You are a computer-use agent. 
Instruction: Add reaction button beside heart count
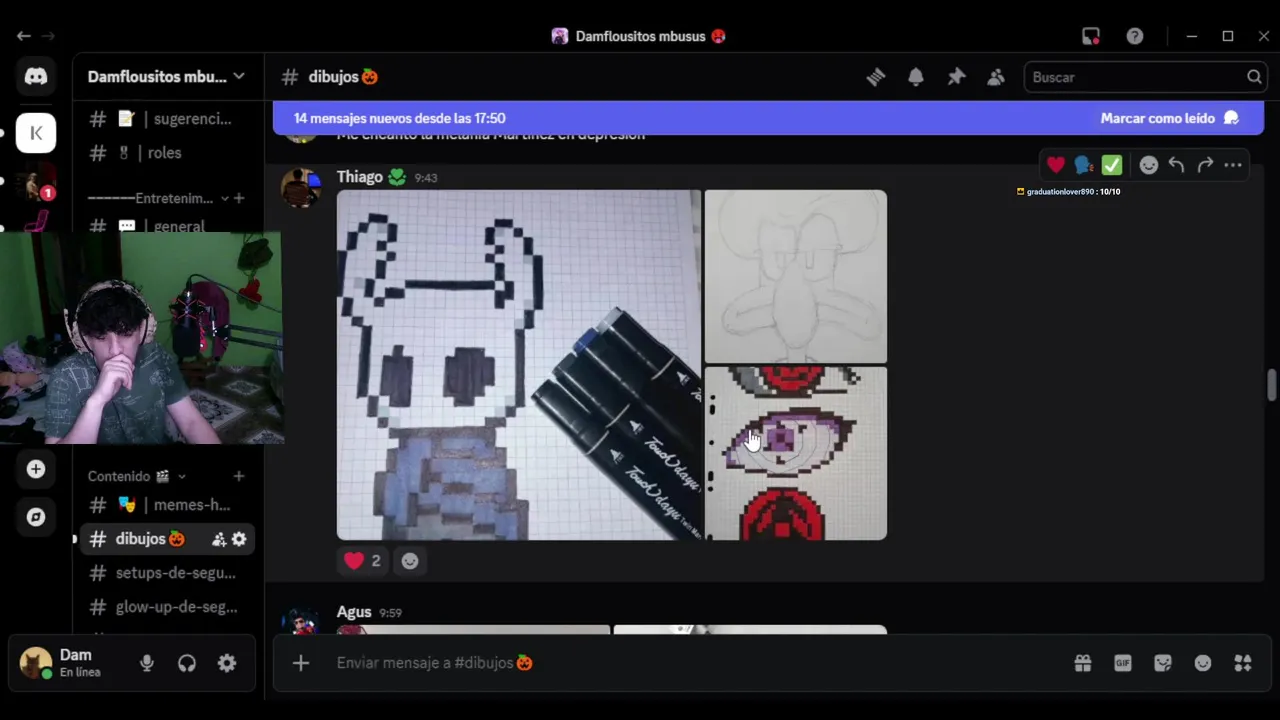410,561
